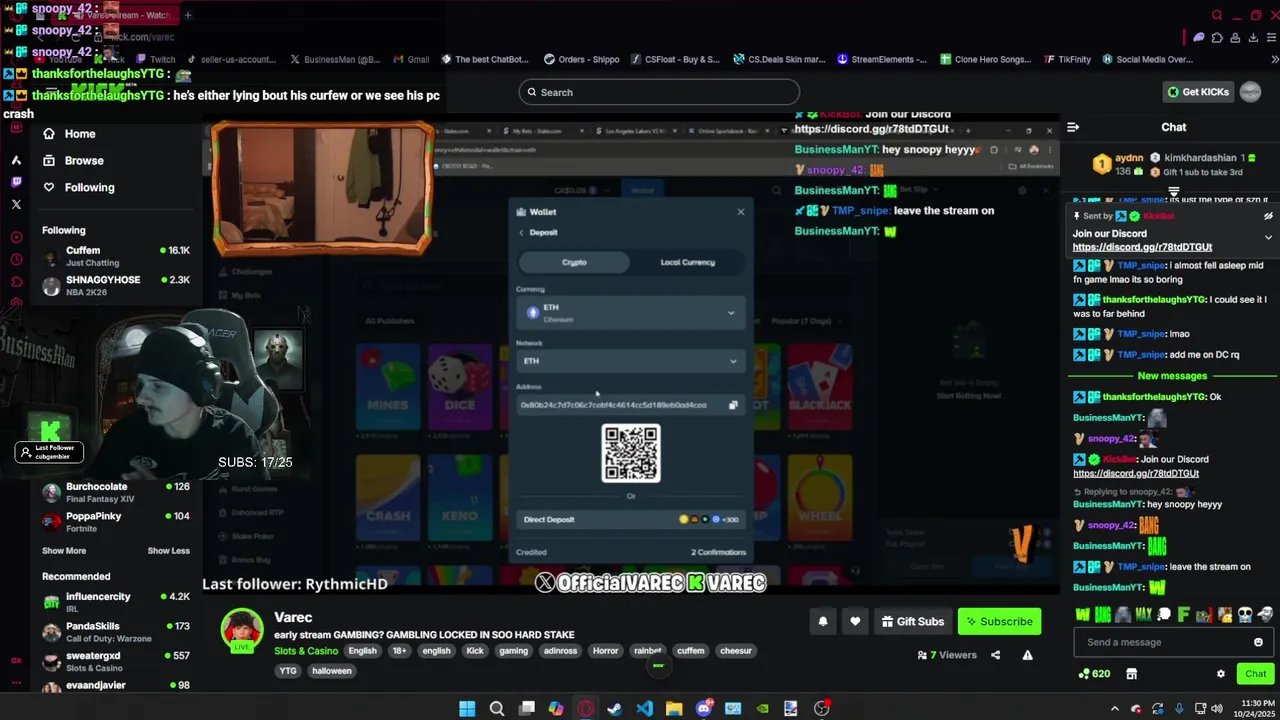Open volume control in system tray
The image size is (1280, 720).
(x=1217, y=709)
